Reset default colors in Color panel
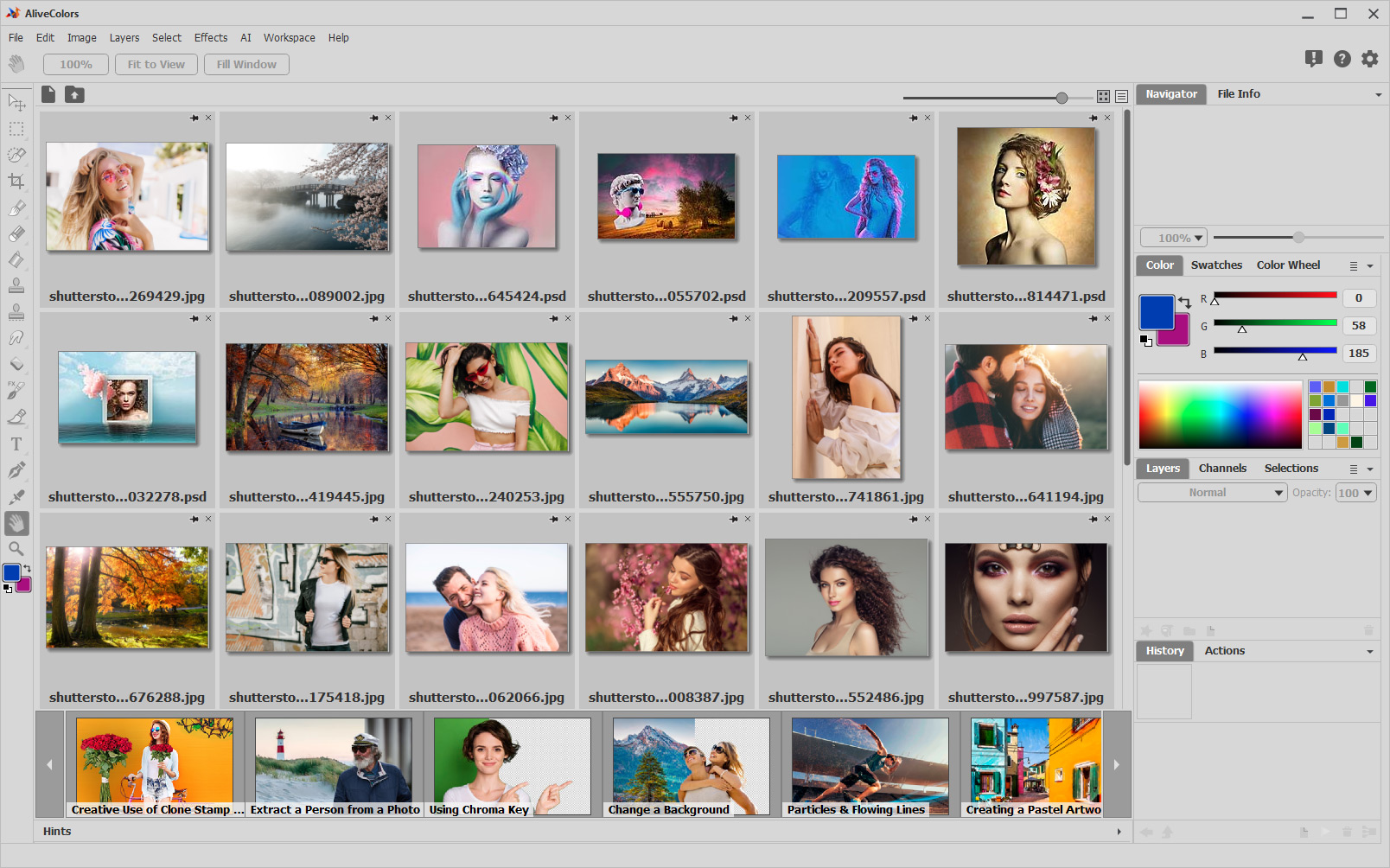1390x868 pixels. [1146, 341]
